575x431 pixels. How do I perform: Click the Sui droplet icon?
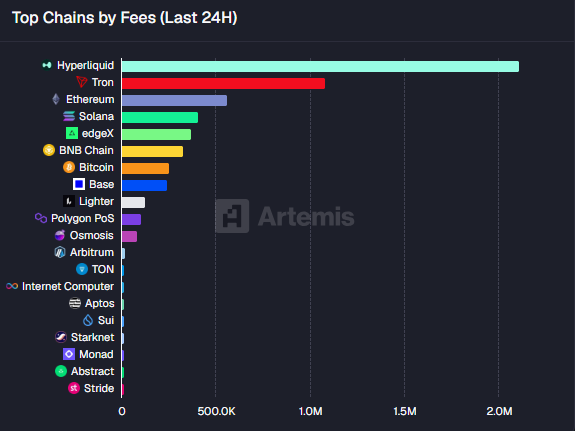pos(88,320)
